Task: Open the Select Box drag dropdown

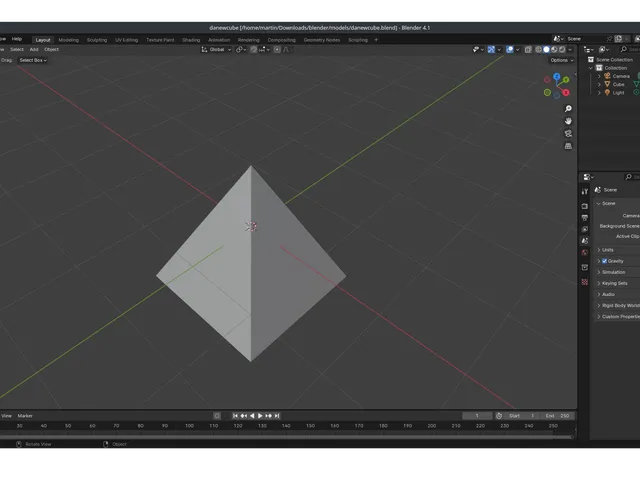Action: click(x=33, y=60)
